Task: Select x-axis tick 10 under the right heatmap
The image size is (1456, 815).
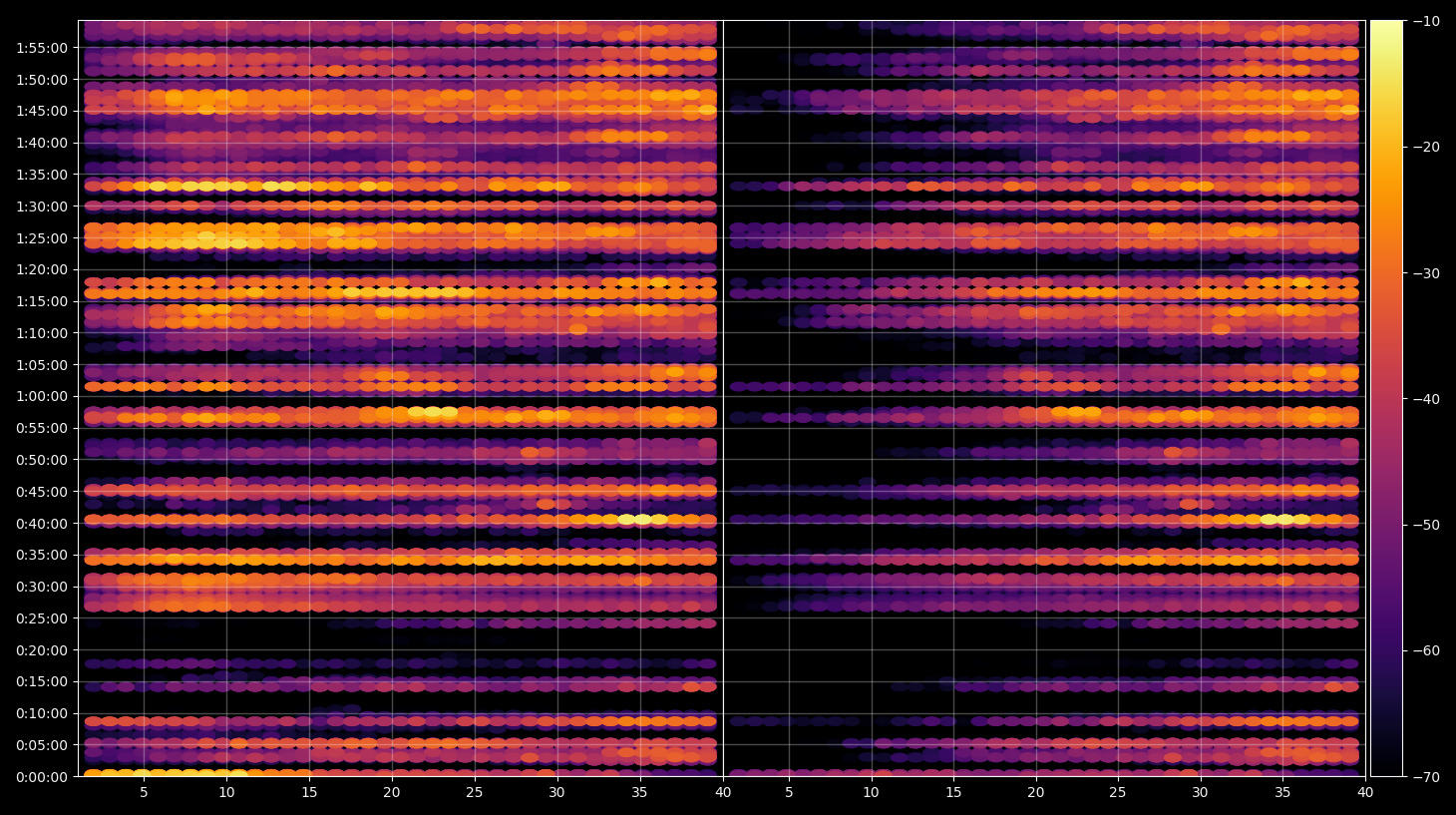Action: (x=871, y=793)
